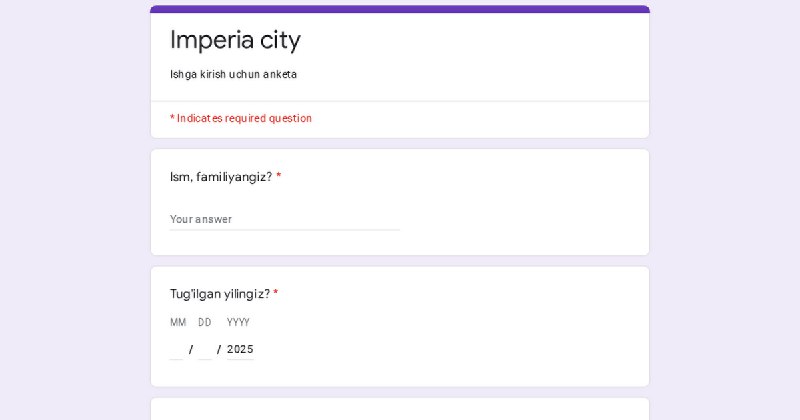Click the DD label above the date
This screenshot has width=800, height=420.
[205, 323]
